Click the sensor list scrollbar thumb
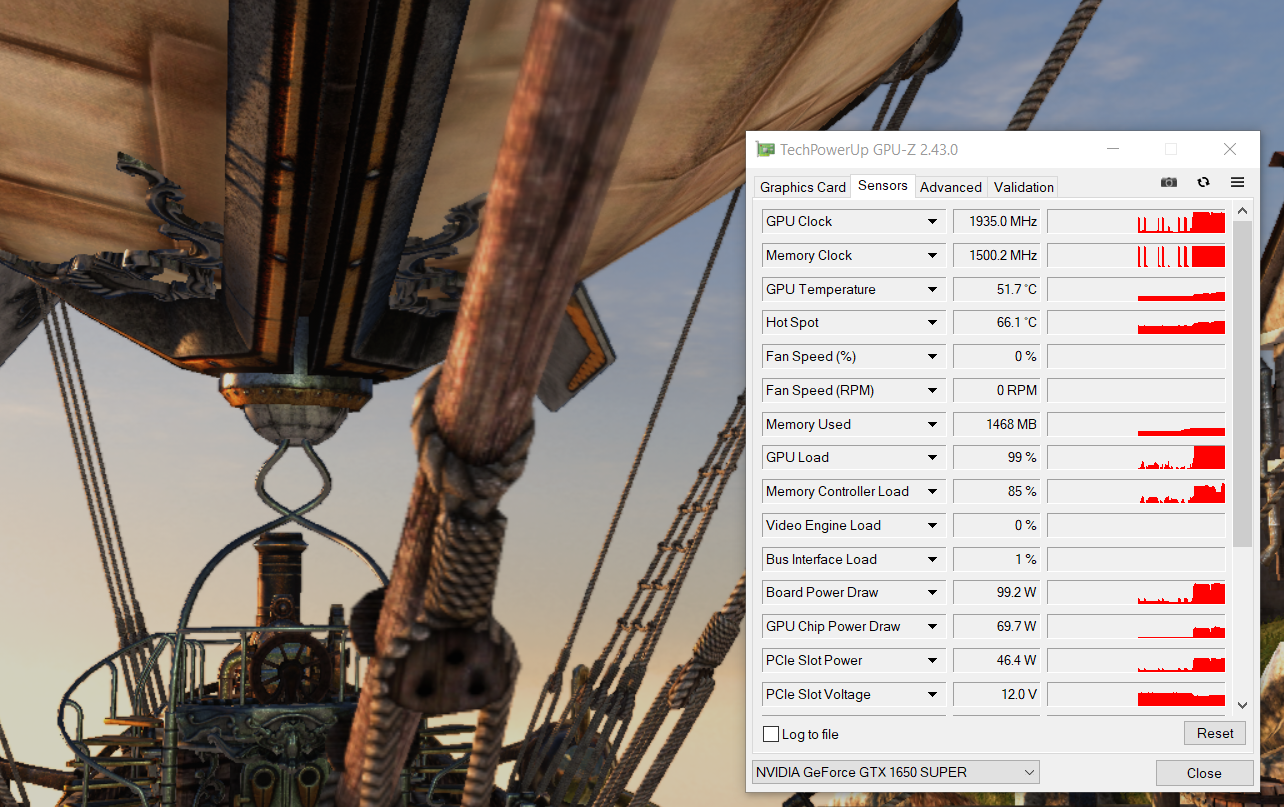The image size is (1284, 807). pos(1241,384)
